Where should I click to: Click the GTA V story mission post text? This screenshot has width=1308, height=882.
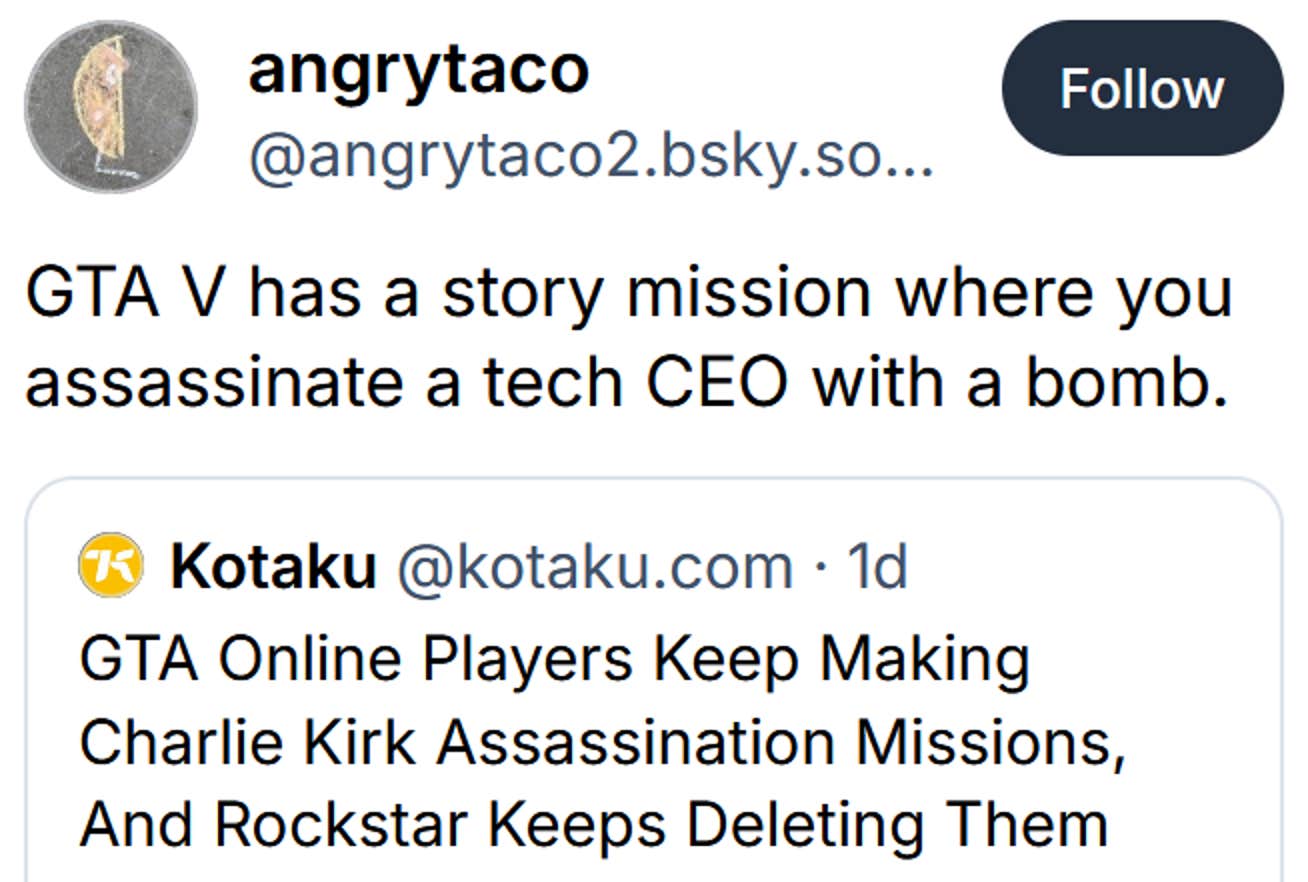pos(630,335)
